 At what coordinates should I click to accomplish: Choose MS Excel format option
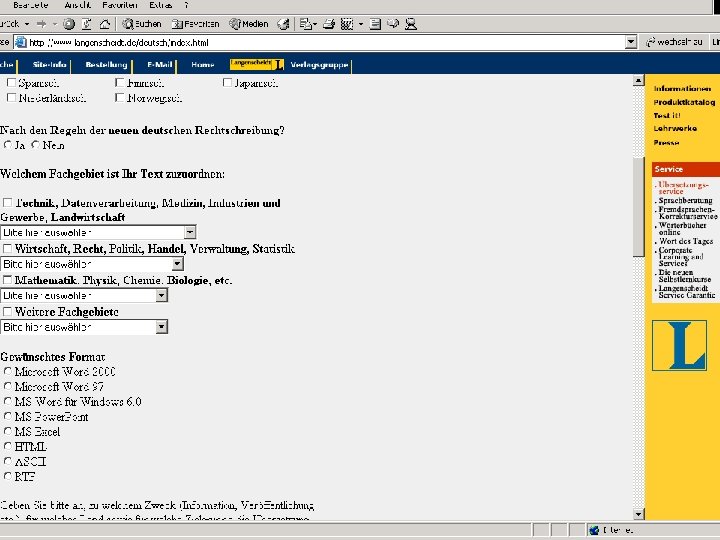(7, 431)
